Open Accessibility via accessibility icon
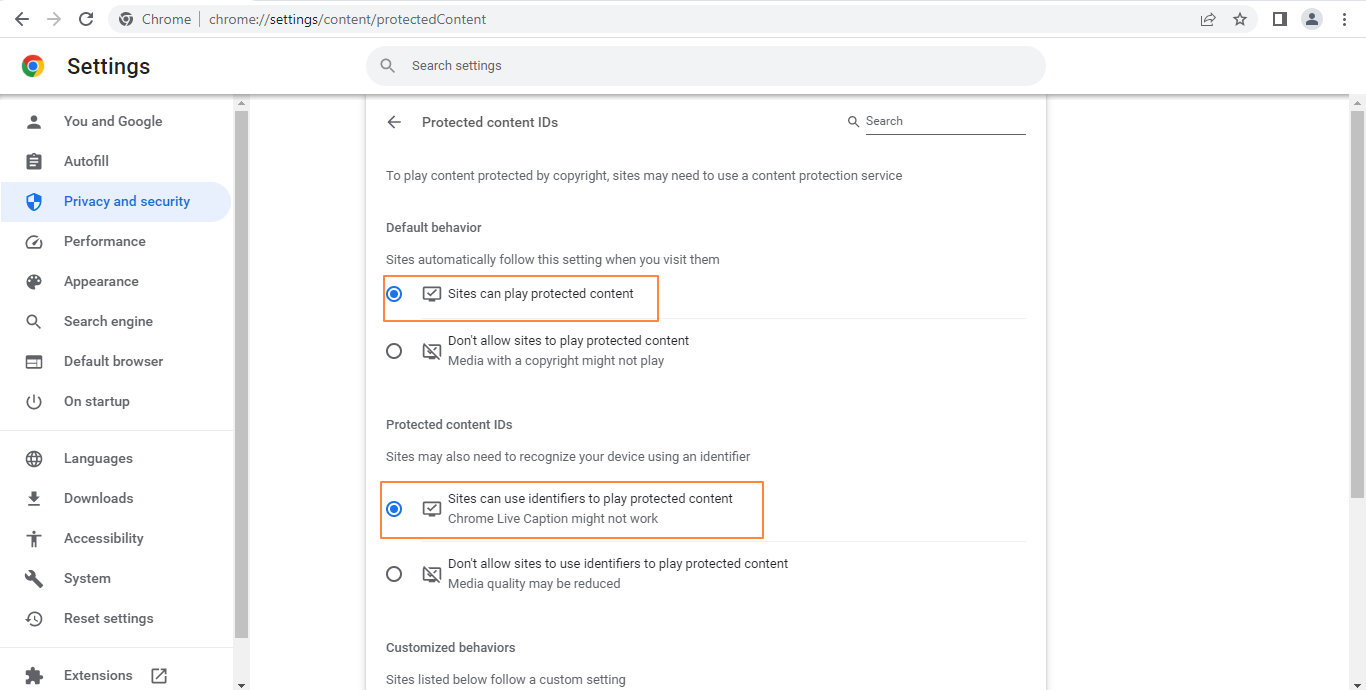The width and height of the screenshot is (1366, 690). tap(34, 538)
